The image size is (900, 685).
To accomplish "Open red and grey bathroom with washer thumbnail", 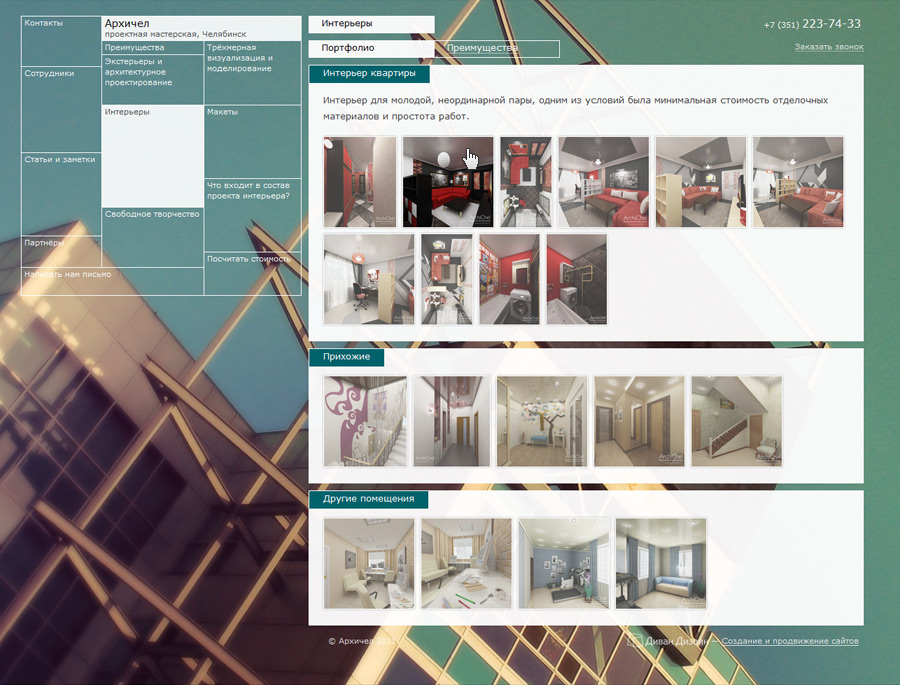I will click(x=576, y=279).
